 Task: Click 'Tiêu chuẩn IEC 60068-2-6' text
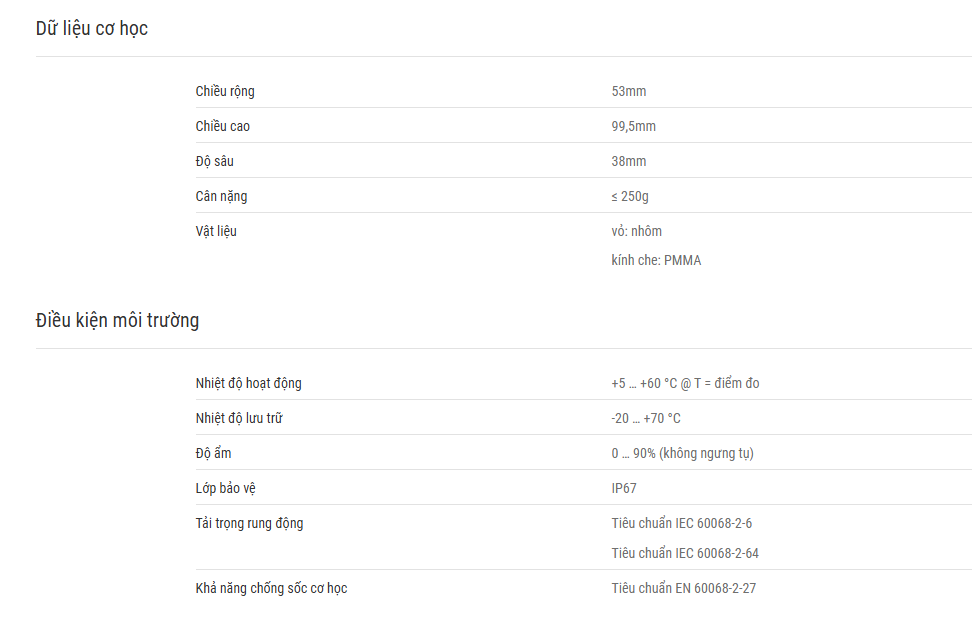click(681, 523)
